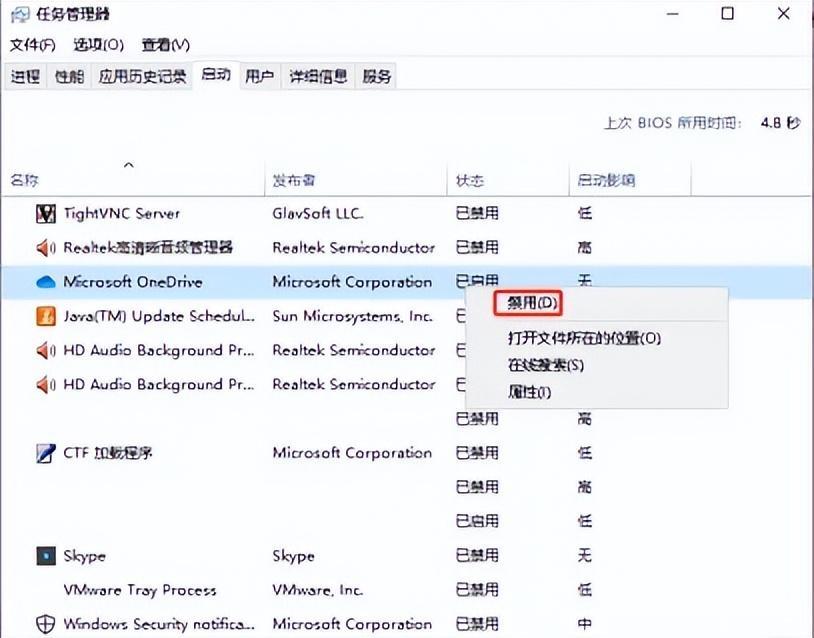
Task: Click the sort arrow above 名称 column
Action: click(x=129, y=165)
